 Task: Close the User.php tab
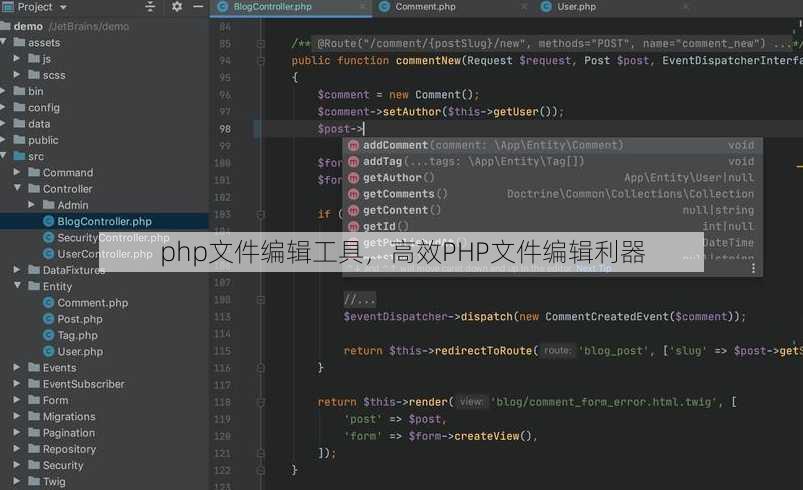point(686,7)
